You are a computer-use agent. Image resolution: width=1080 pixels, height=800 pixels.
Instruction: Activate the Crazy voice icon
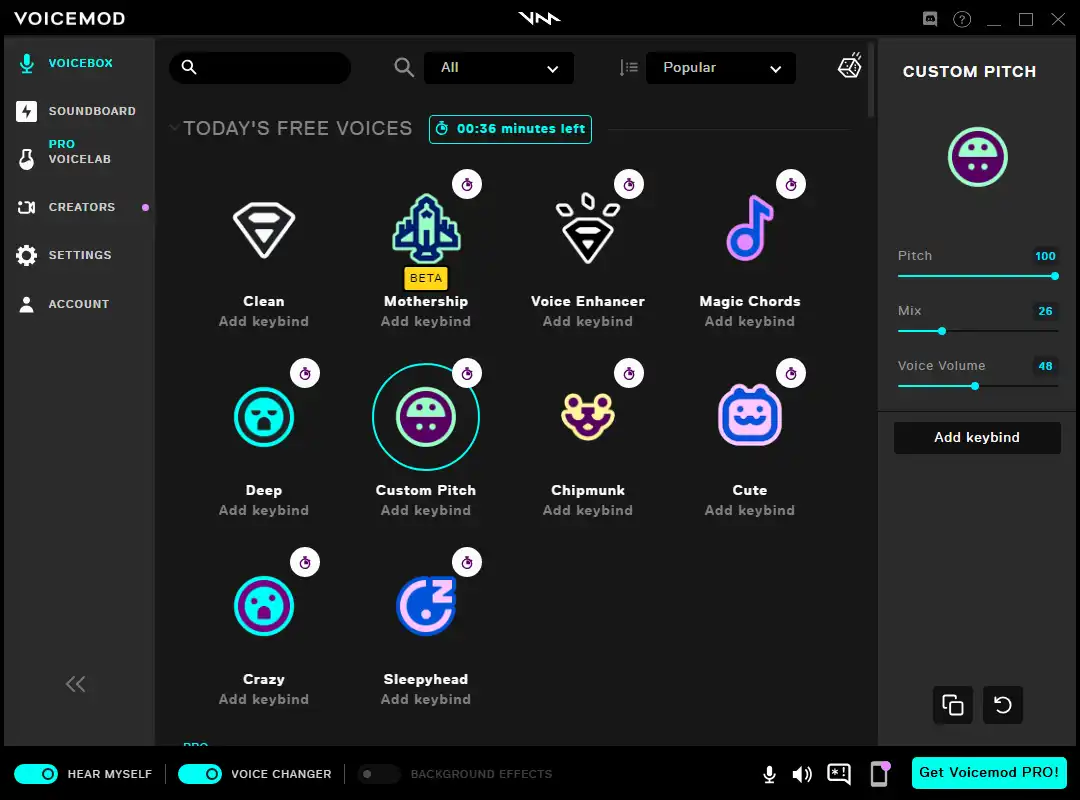tap(264, 606)
